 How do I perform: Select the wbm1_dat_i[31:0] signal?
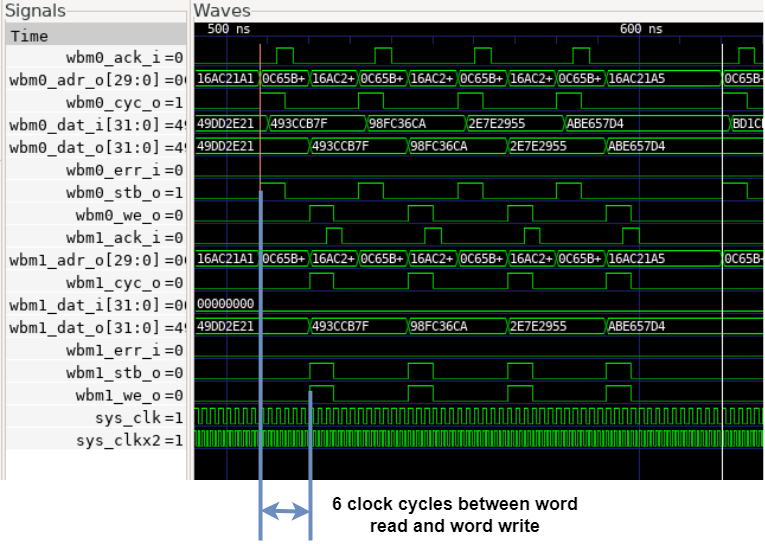click(96, 305)
